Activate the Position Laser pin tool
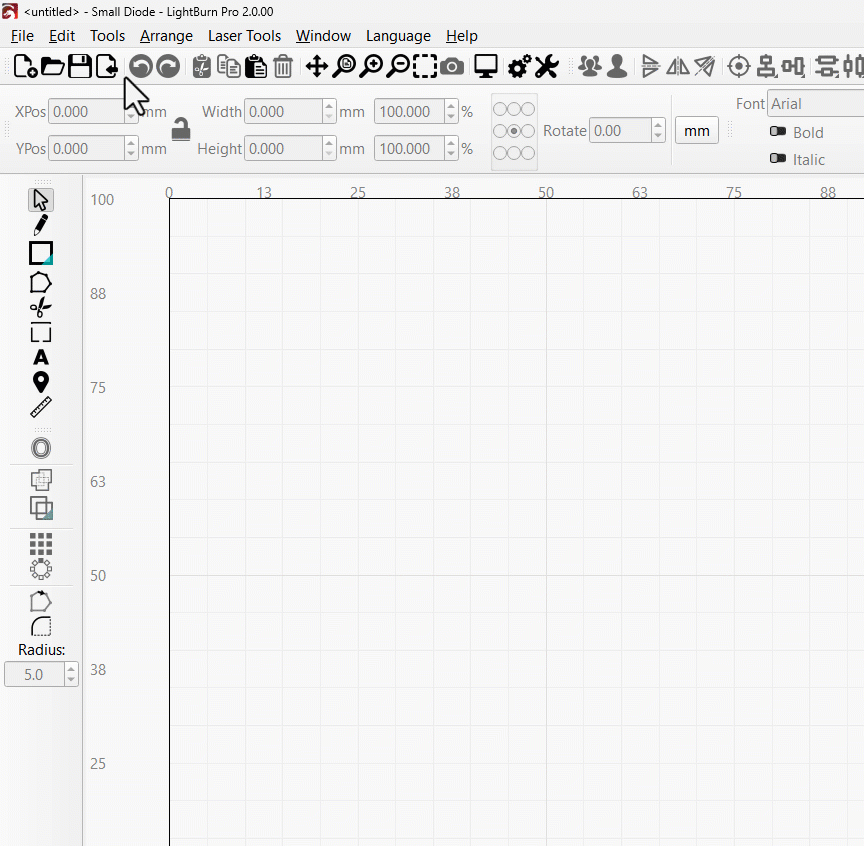Screen dimensions: 864x846 41,382
